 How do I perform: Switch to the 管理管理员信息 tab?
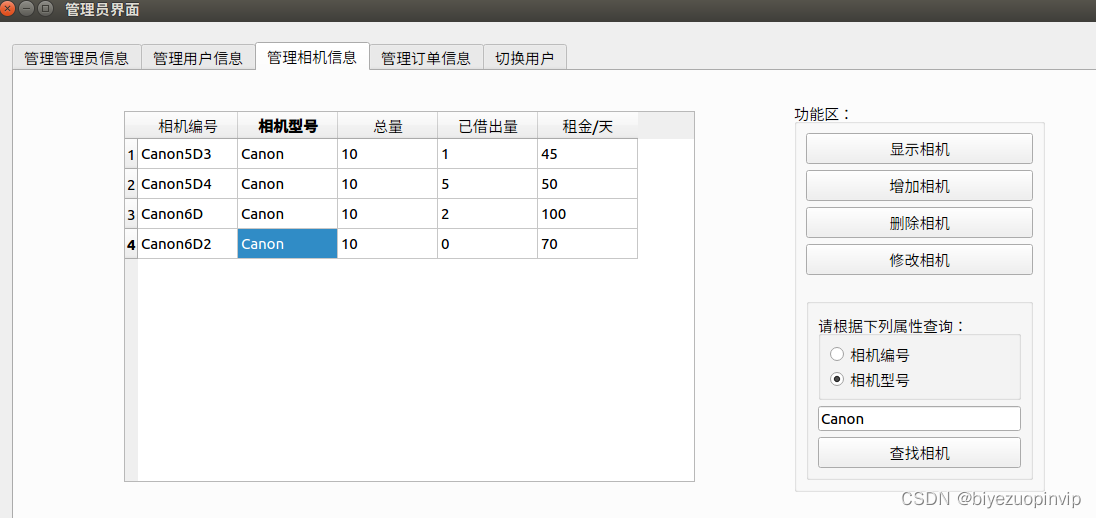coord(77,57)
